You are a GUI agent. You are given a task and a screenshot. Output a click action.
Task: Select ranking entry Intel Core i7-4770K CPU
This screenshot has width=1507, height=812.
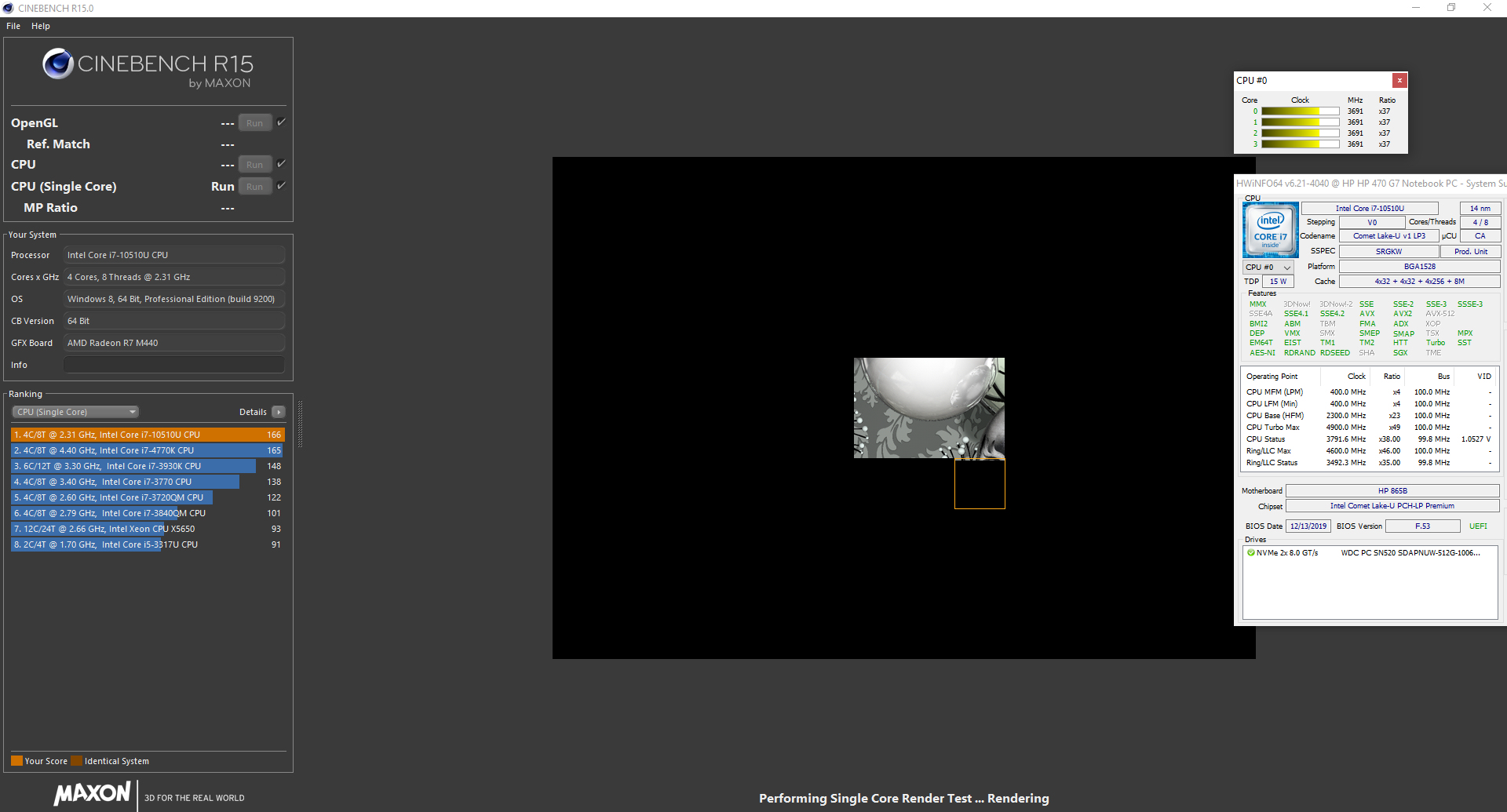click(148, 450)
